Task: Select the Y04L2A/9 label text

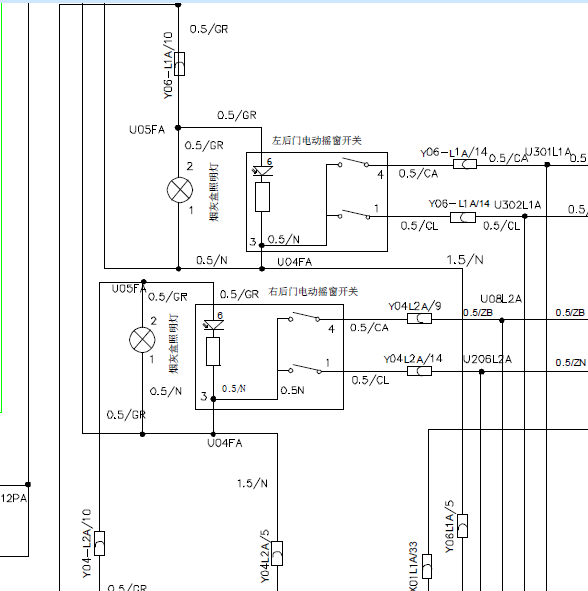Action: pyautogui.click(x=415, y=306)
